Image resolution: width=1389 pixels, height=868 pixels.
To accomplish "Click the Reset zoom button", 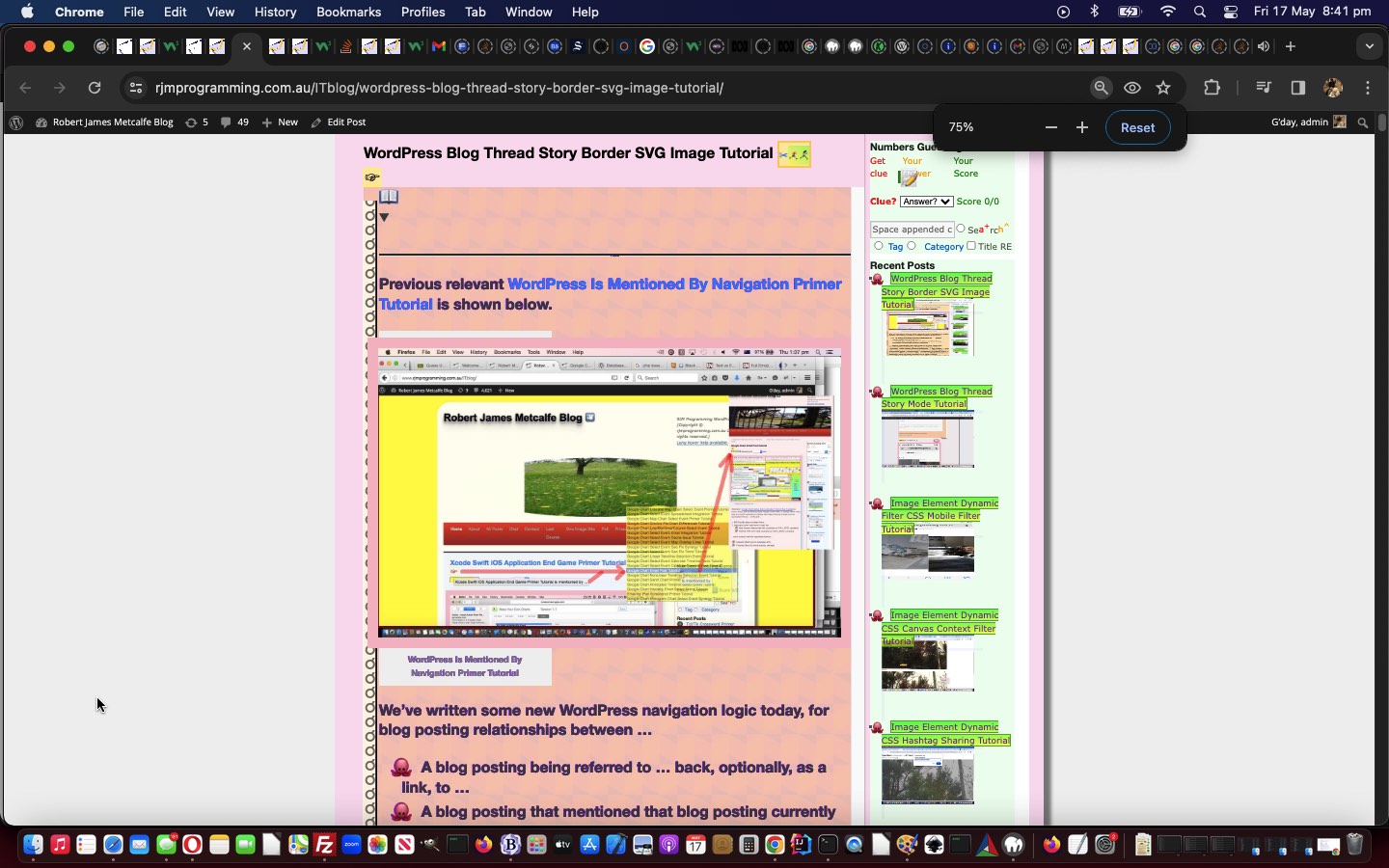I will 1137,127.
